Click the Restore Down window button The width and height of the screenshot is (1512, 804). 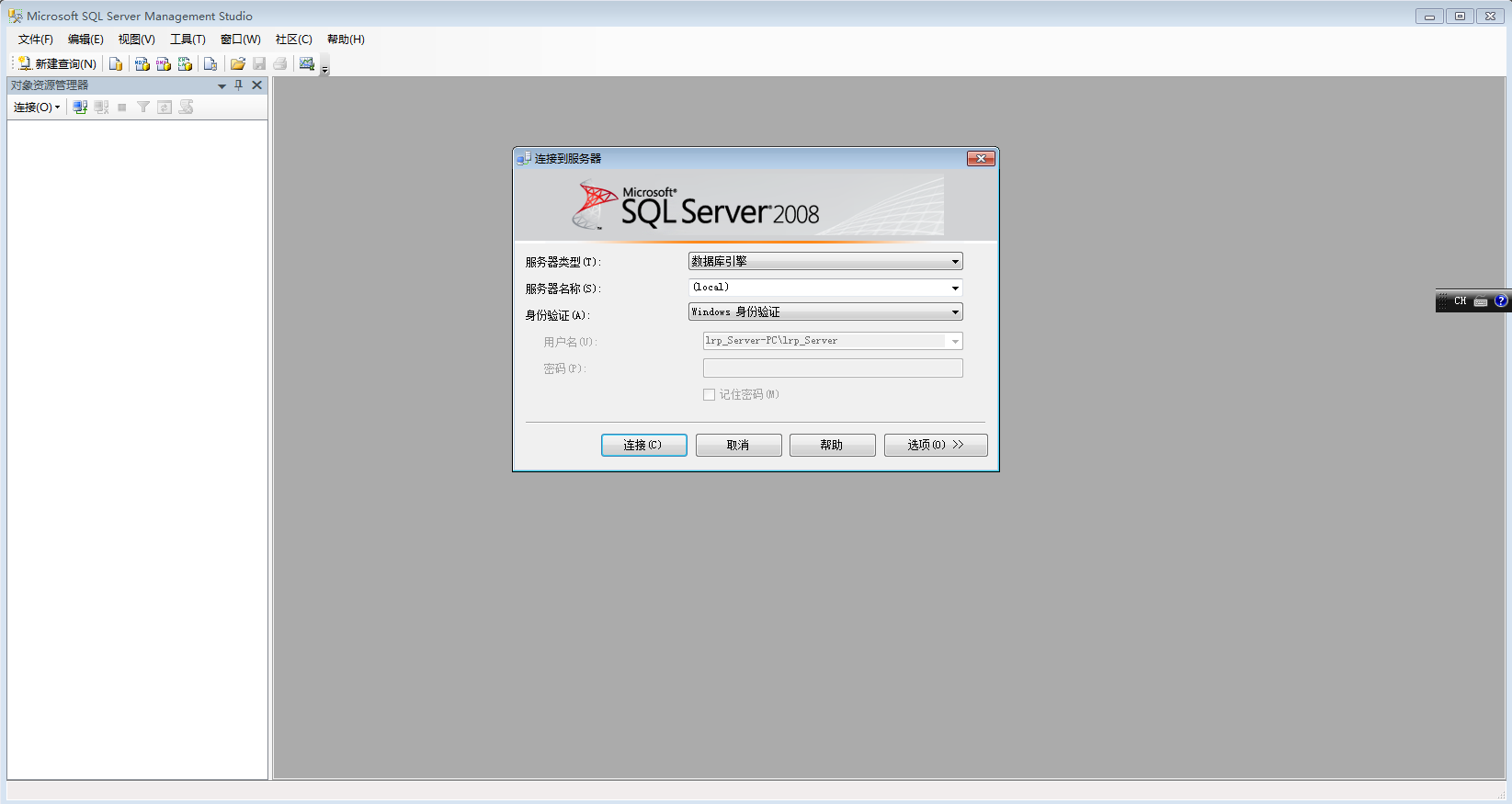[1460, 17]
